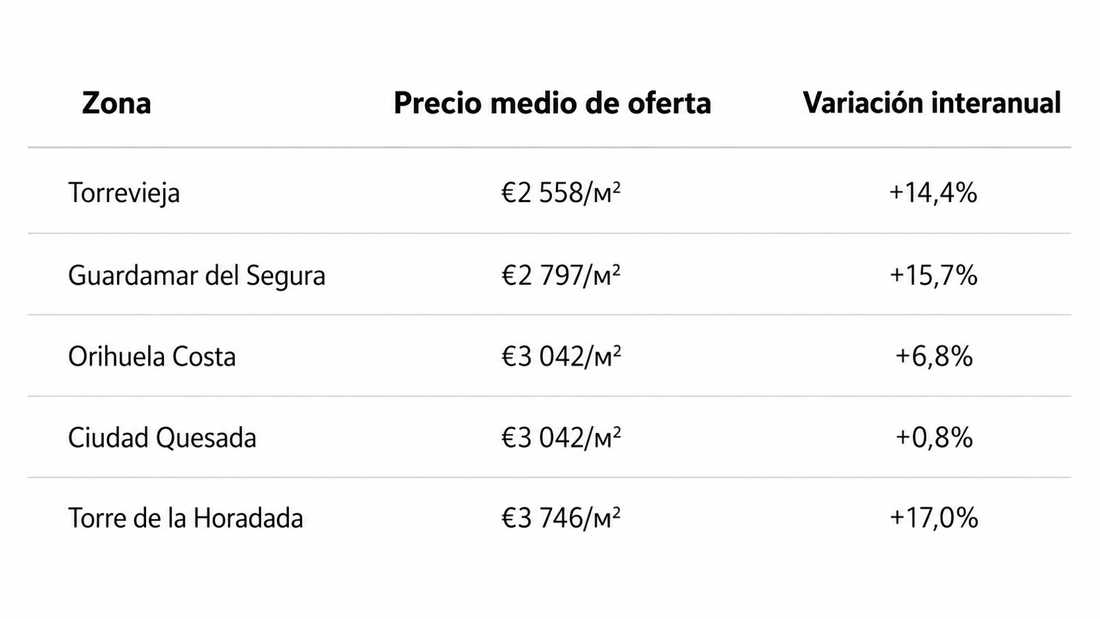Select the +14,4% variation value
The width and height of the screenshot is (1100, 619).
click(933, 192)
